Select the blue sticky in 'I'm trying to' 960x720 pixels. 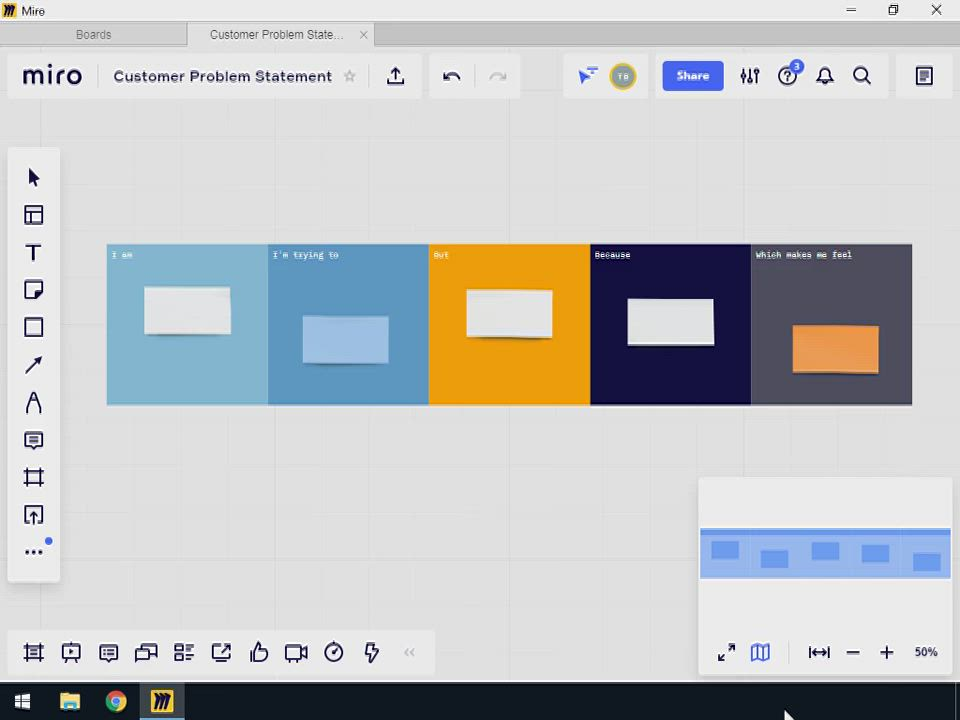(345, 339)
